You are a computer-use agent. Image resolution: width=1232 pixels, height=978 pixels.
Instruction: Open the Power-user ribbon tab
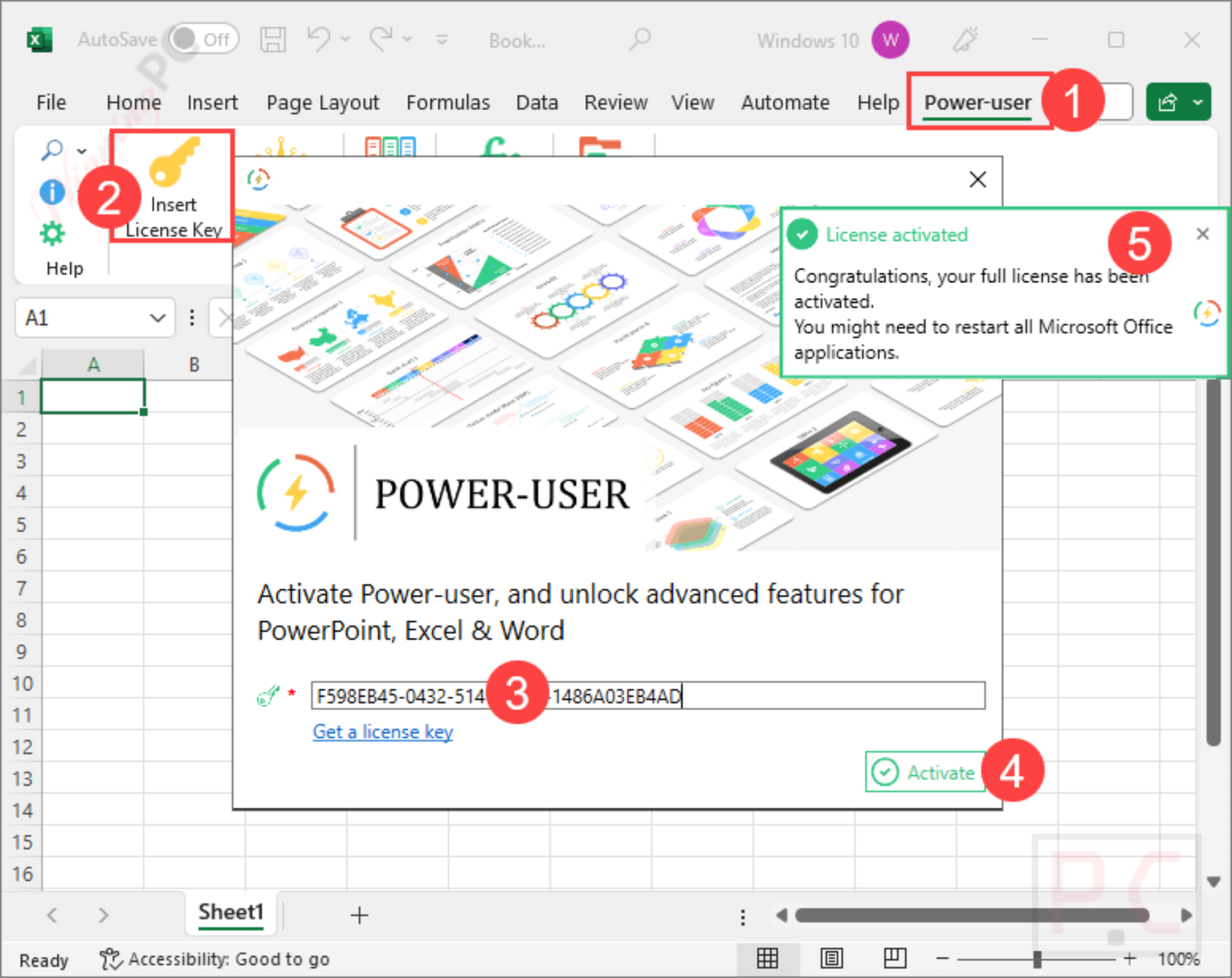click(x=977, y=102)
